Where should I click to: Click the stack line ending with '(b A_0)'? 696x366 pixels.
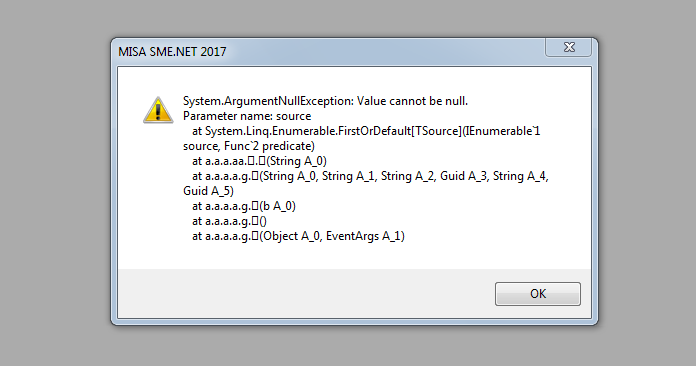244,206
